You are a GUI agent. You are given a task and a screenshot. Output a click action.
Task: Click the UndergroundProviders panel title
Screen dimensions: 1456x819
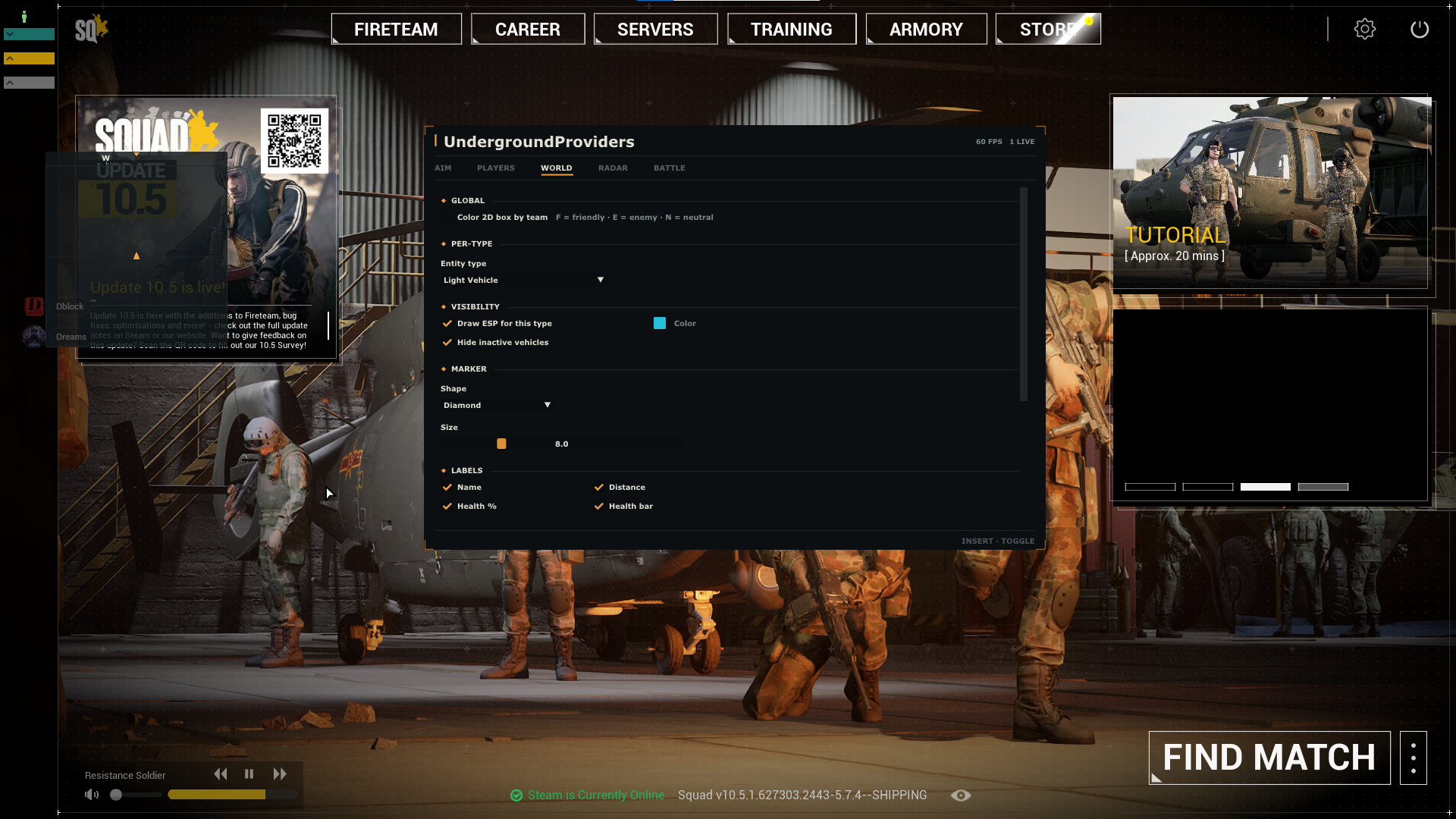click(539, 142)
